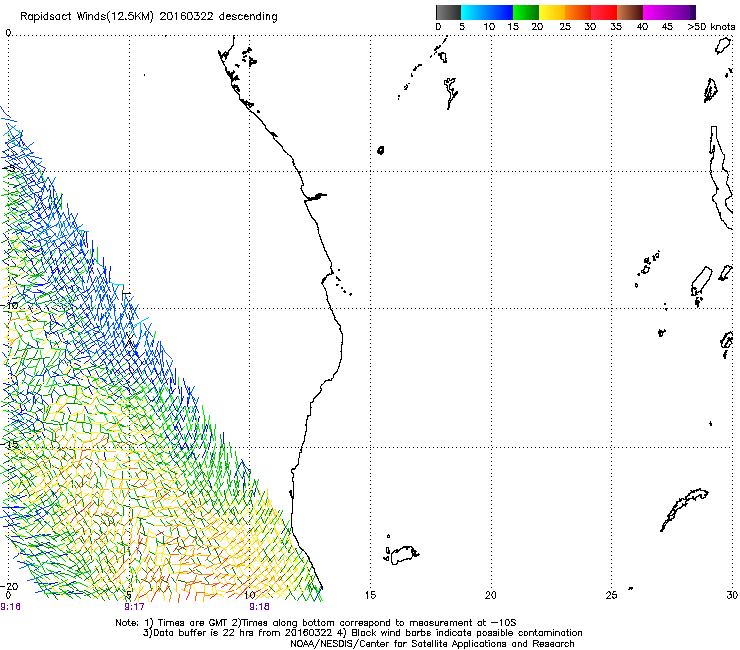Select the orange 25–30 knots legend segment
This screenshot has height=650, width=740.
[578, 12]
